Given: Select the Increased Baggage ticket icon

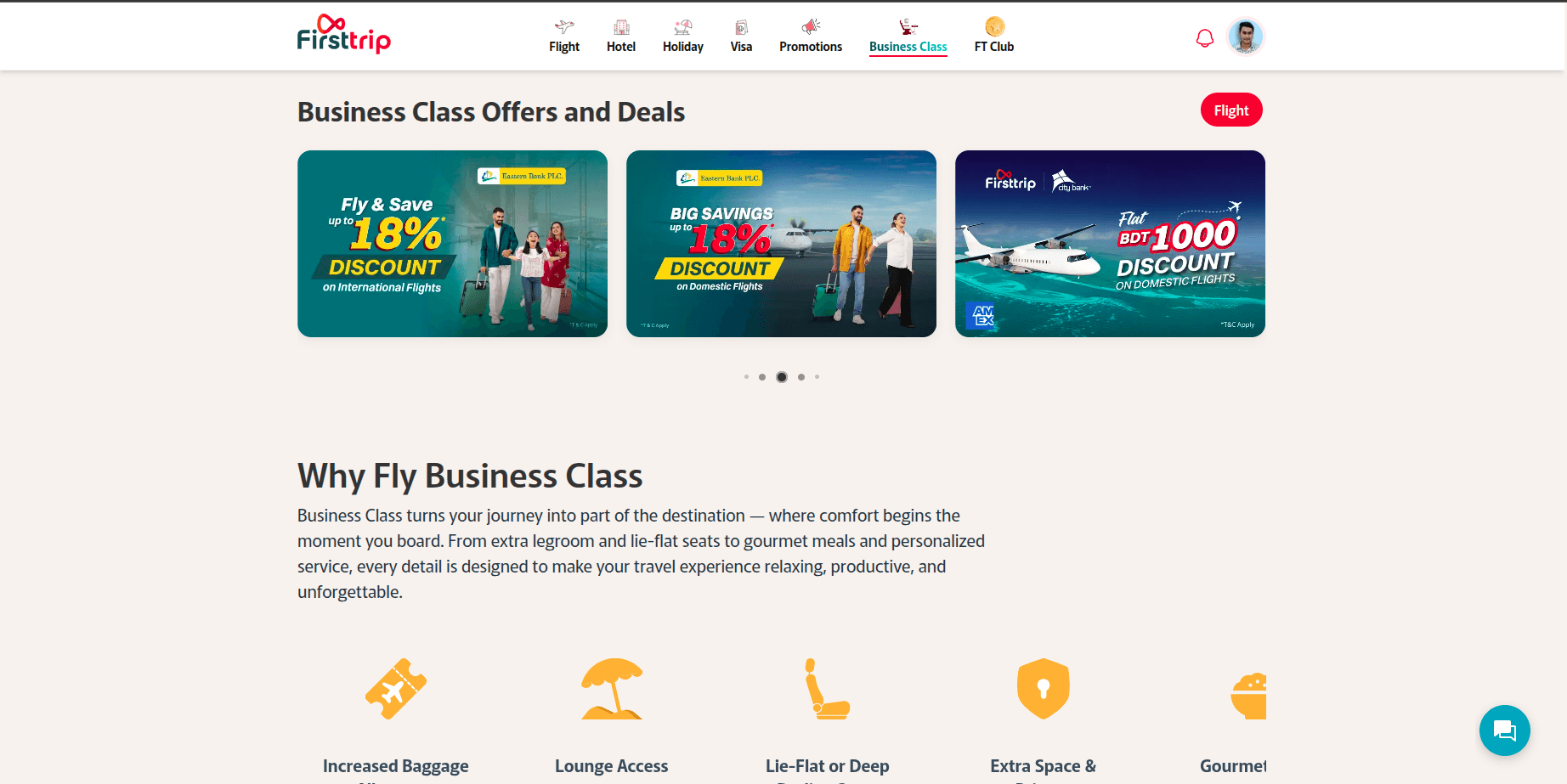Looking at the screenshot, I should pos(396,689).
